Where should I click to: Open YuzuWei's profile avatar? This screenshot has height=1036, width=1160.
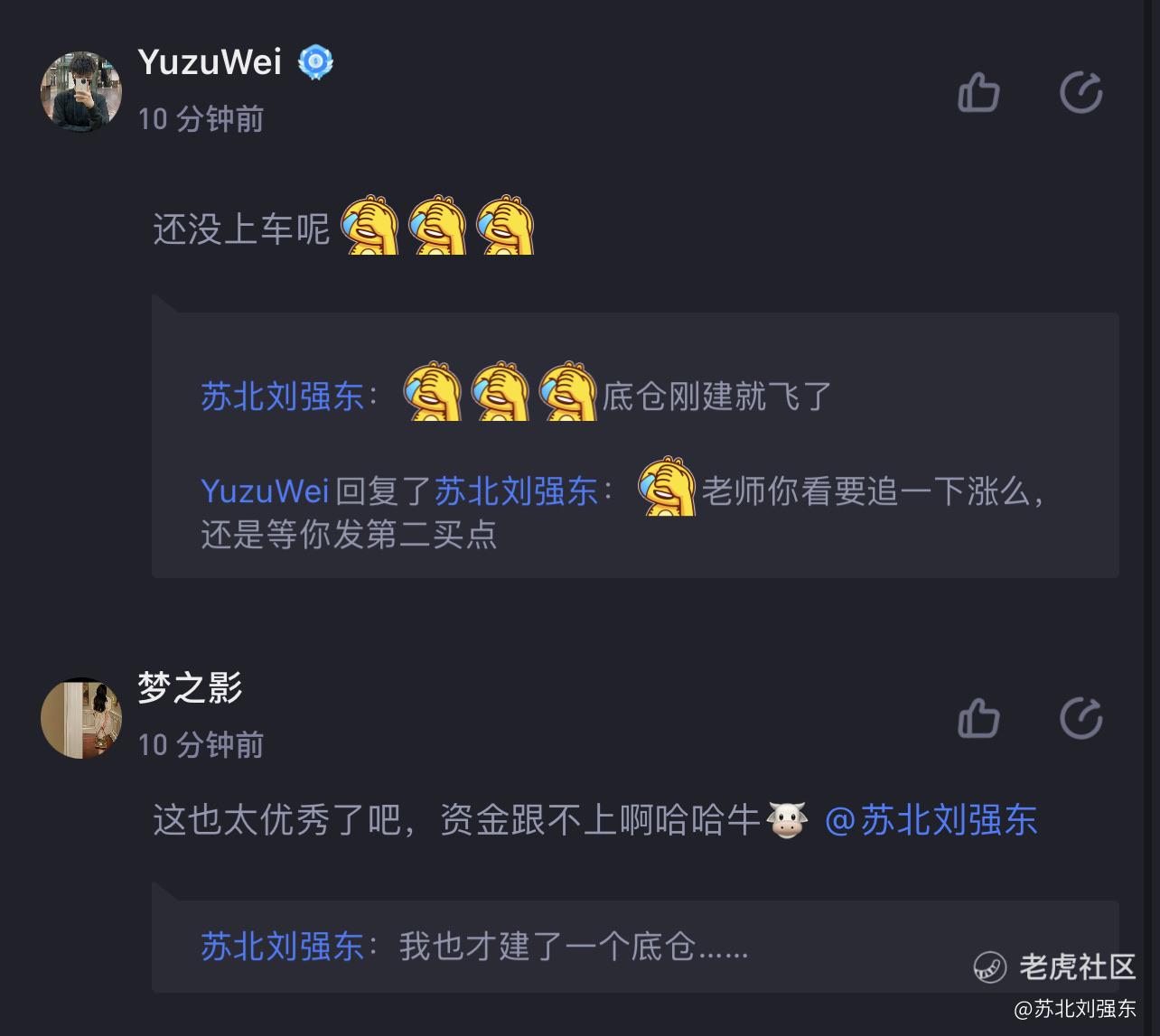[81, 92]
